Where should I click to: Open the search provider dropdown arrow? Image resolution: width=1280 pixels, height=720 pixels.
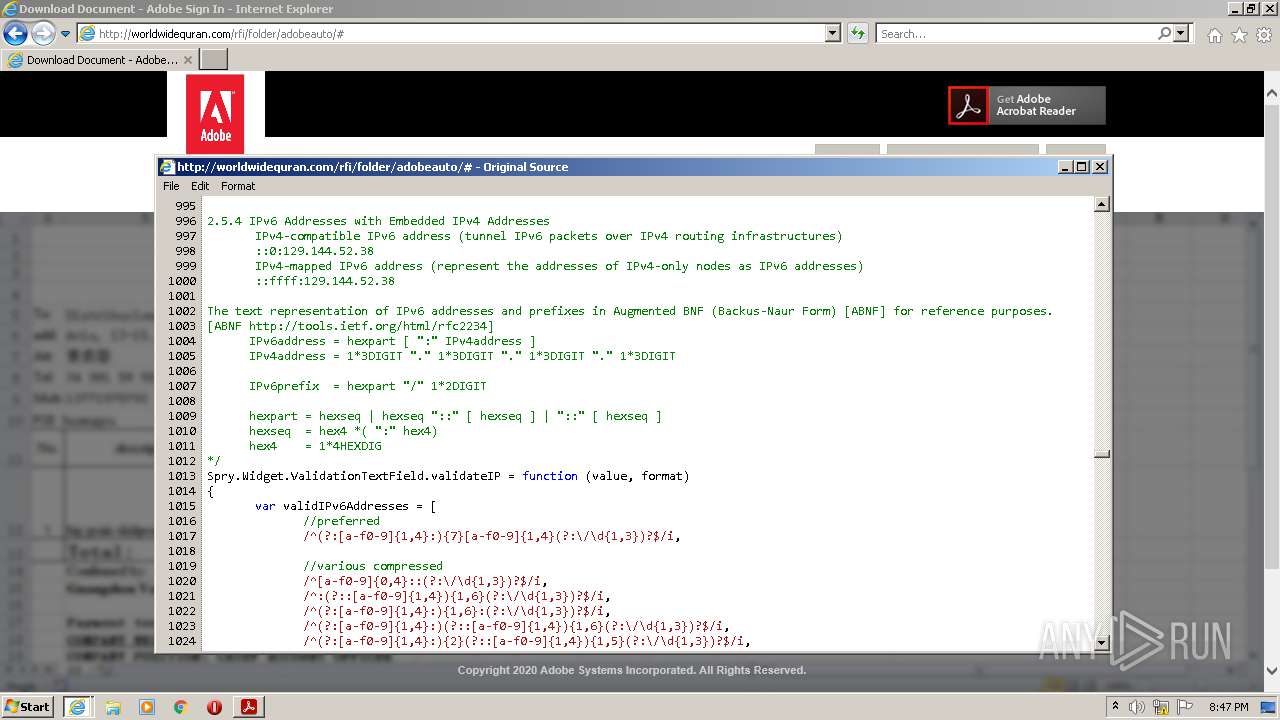pos(1181,33)
